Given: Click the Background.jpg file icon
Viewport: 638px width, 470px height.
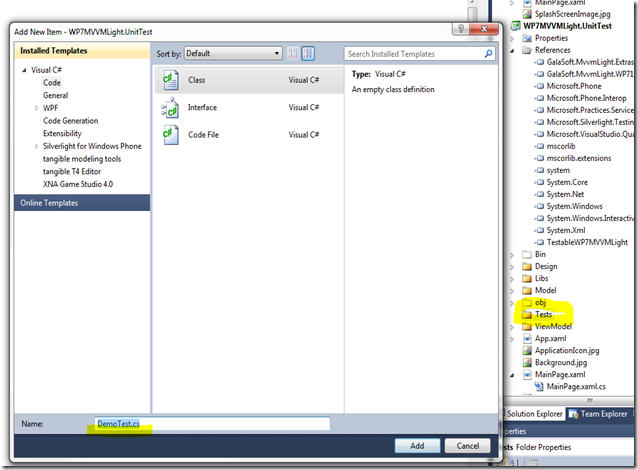Looking at the screenshot, I should [527, 363].
